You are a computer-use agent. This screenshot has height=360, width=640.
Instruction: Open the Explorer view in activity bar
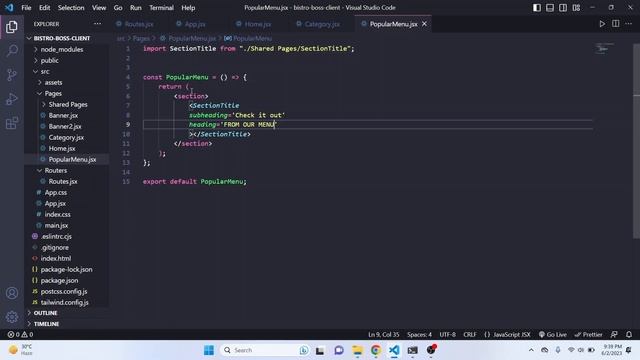pos(12,27)
